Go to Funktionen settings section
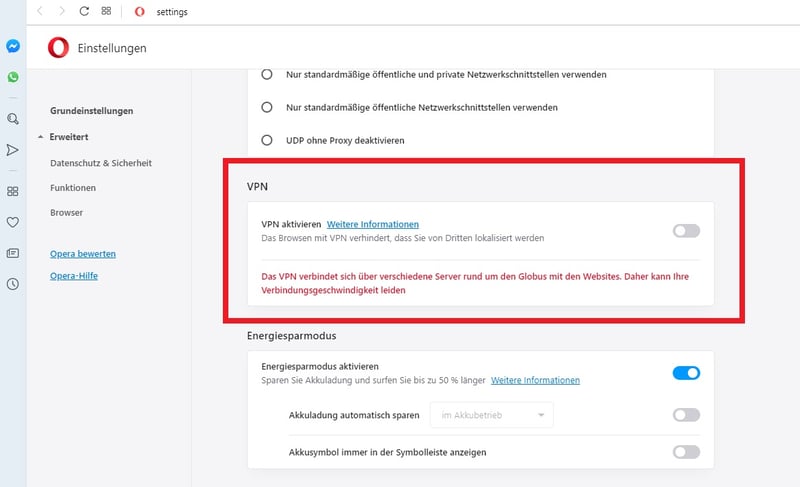 point(73,188)
